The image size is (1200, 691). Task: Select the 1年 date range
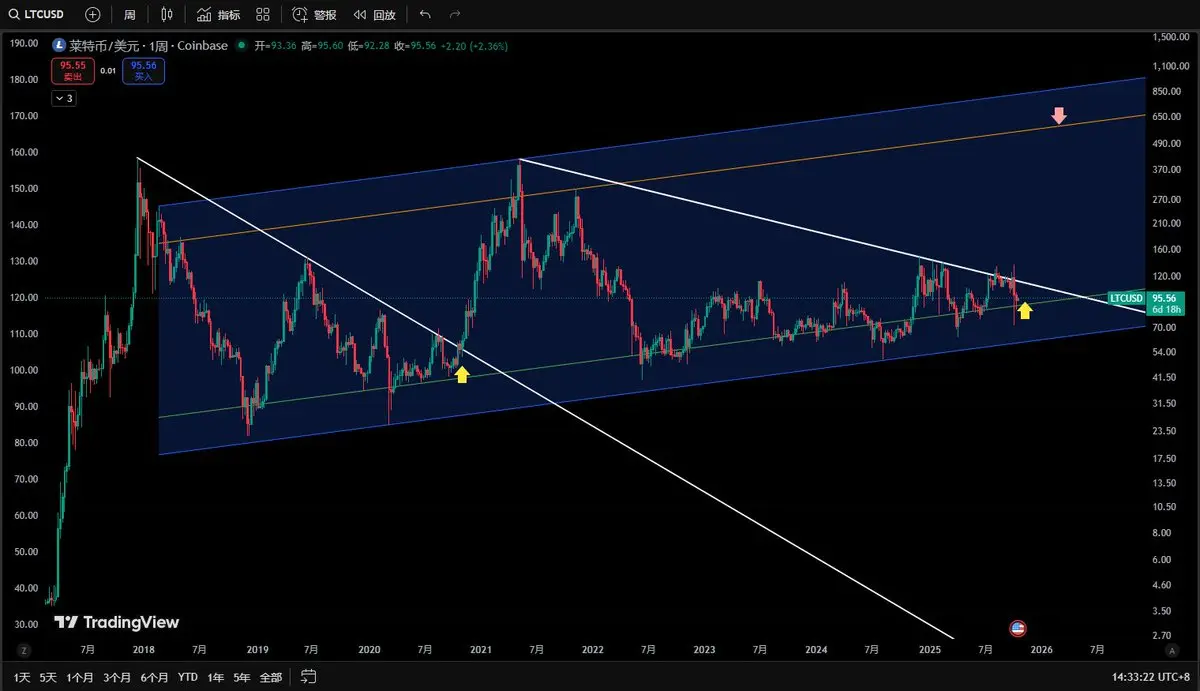216,677
